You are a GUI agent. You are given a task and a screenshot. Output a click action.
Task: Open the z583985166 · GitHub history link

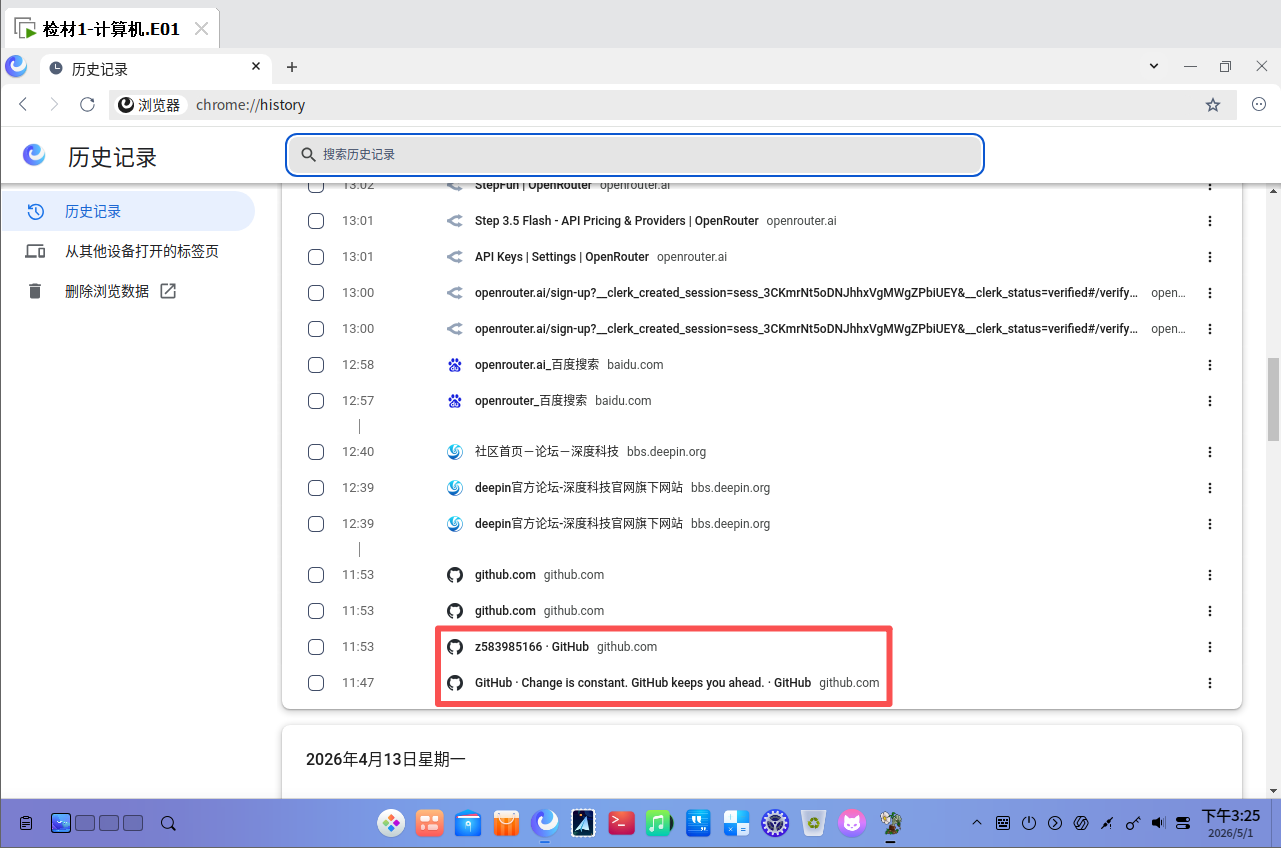pos(532,647)
